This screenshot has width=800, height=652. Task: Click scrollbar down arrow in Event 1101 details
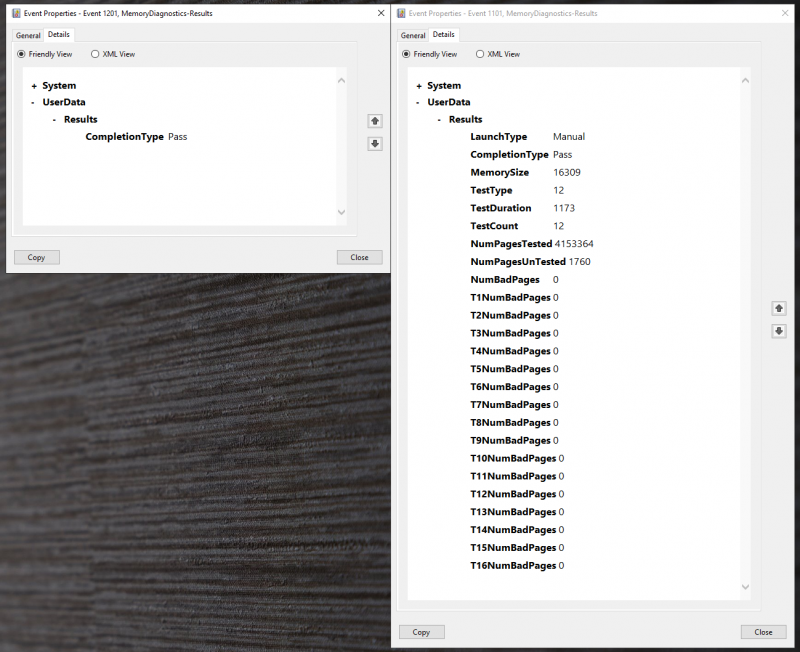(745, 588)
